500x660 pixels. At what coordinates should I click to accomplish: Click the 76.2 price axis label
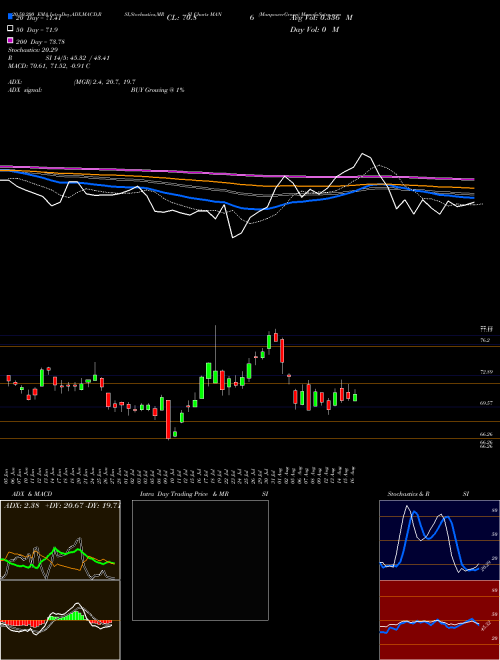click(x=485, y=340)
